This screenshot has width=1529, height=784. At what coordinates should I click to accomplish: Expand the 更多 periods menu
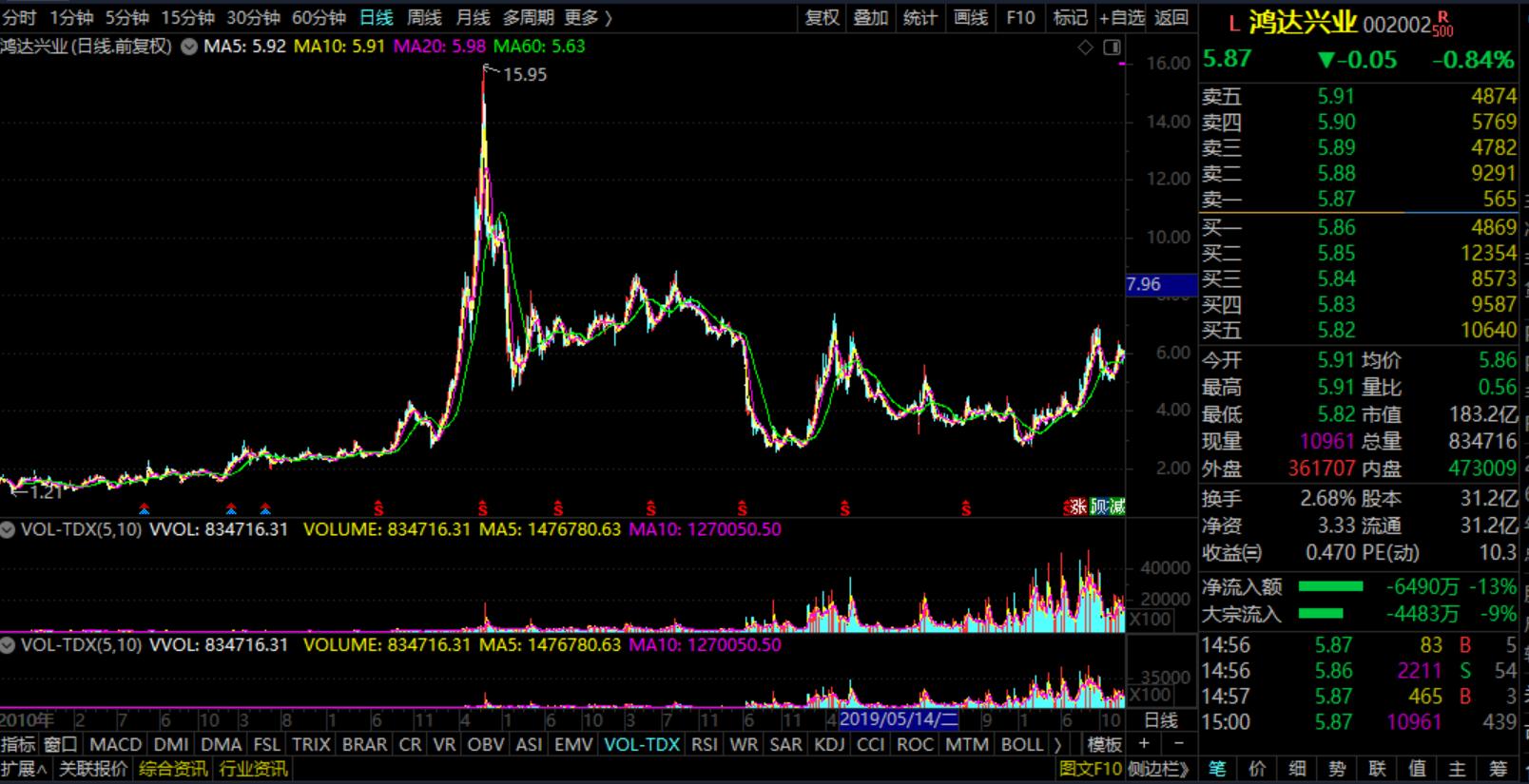[588, 18]
